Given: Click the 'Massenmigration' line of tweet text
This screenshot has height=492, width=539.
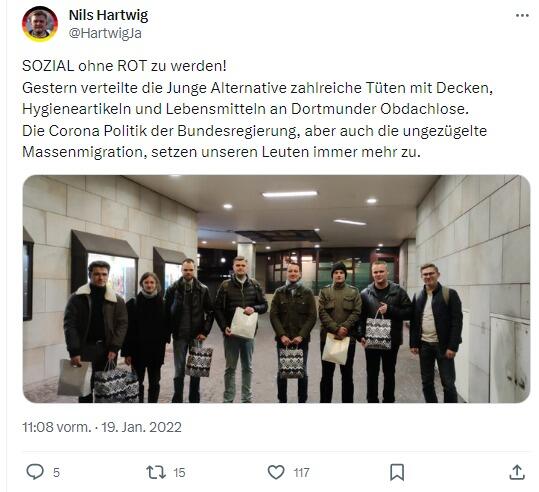Looking at the screenshot, I should pos(221,152).
